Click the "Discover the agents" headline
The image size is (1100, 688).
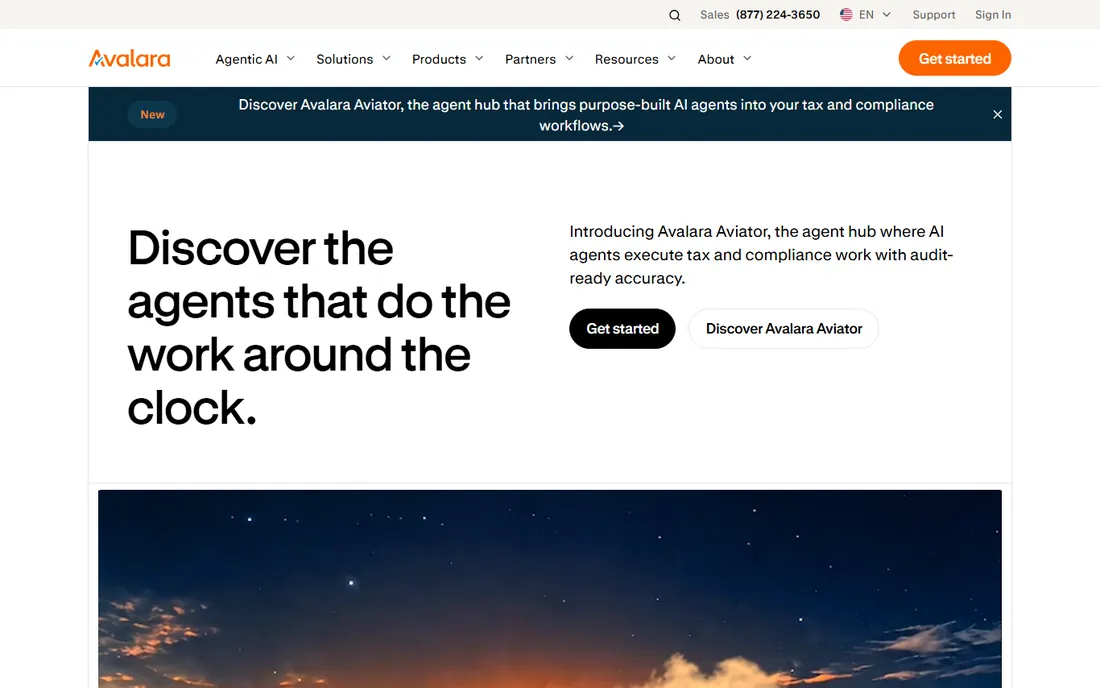(319, 328)
